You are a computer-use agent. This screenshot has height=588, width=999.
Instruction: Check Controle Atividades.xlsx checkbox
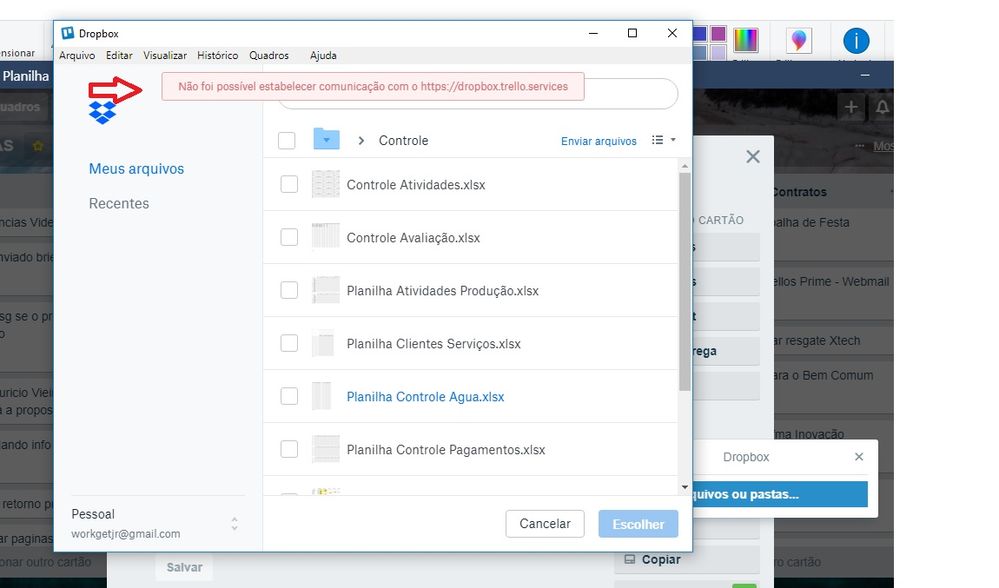[289, 185]
